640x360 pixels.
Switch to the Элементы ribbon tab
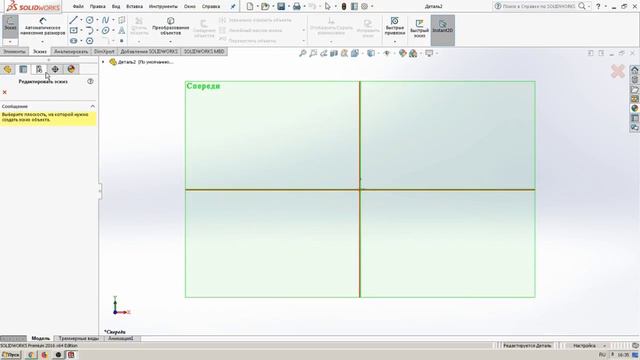pos(15,52)
